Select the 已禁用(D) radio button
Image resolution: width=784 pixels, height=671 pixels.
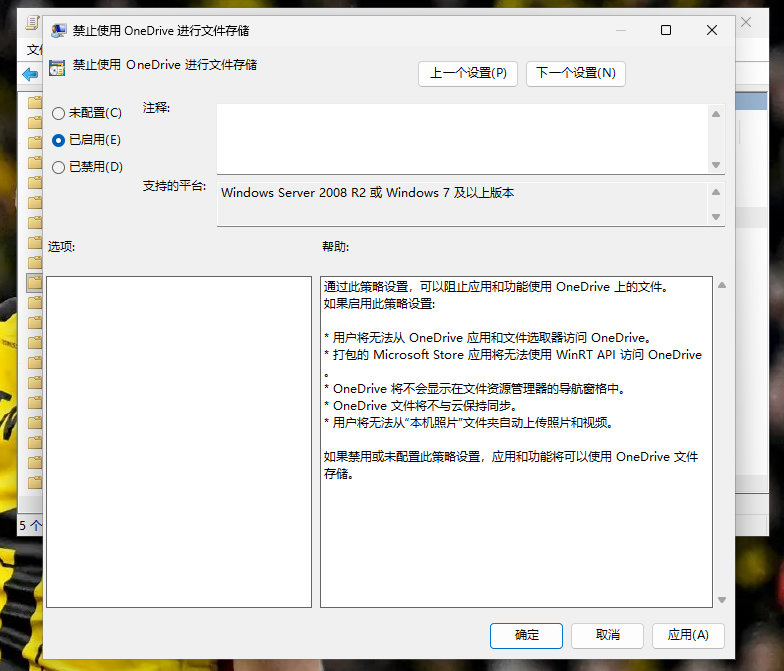pos(87,167)
